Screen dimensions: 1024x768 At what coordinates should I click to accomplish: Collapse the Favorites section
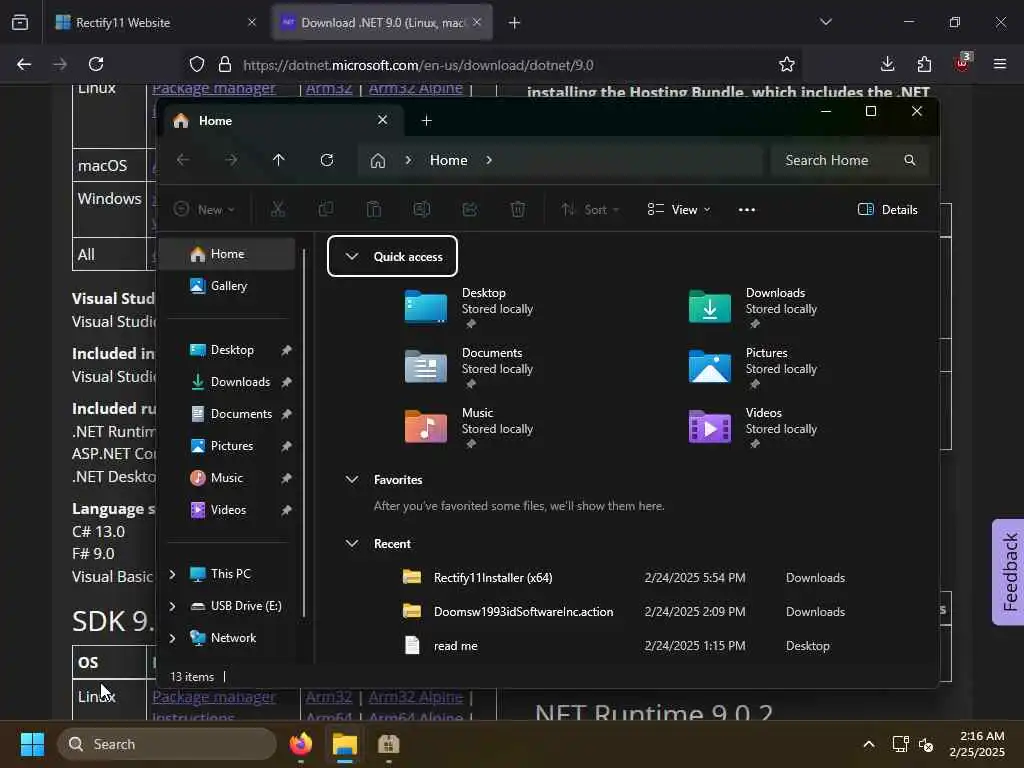click(x=351, y=479)
